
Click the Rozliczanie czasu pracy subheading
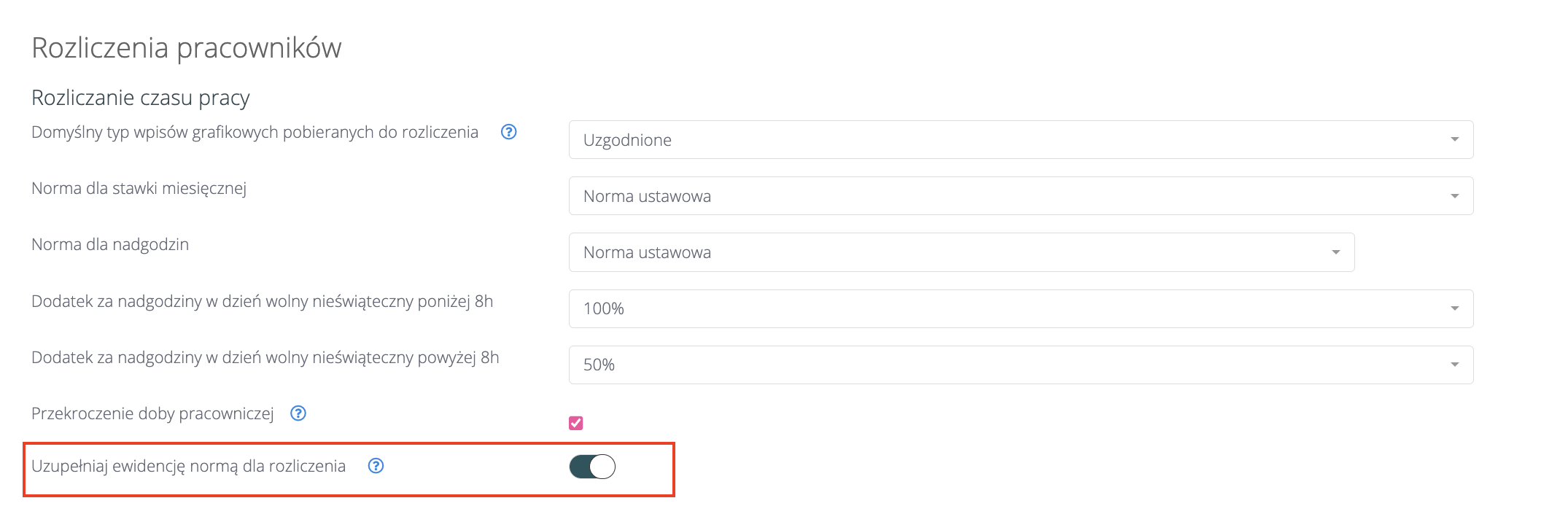click(141, 98)
